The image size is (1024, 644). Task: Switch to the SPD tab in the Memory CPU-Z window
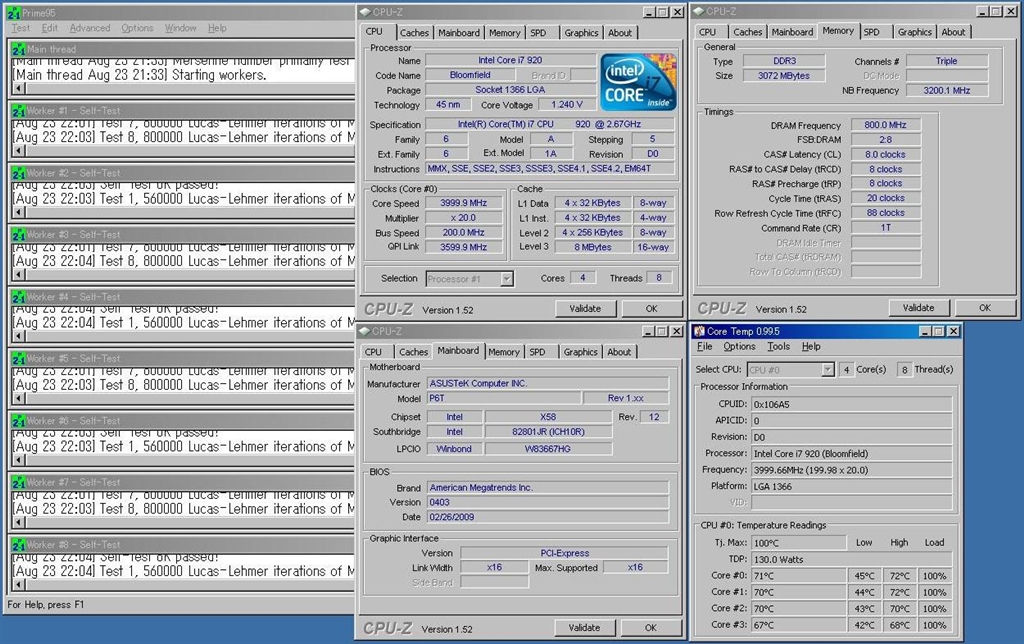coord(872,32)
